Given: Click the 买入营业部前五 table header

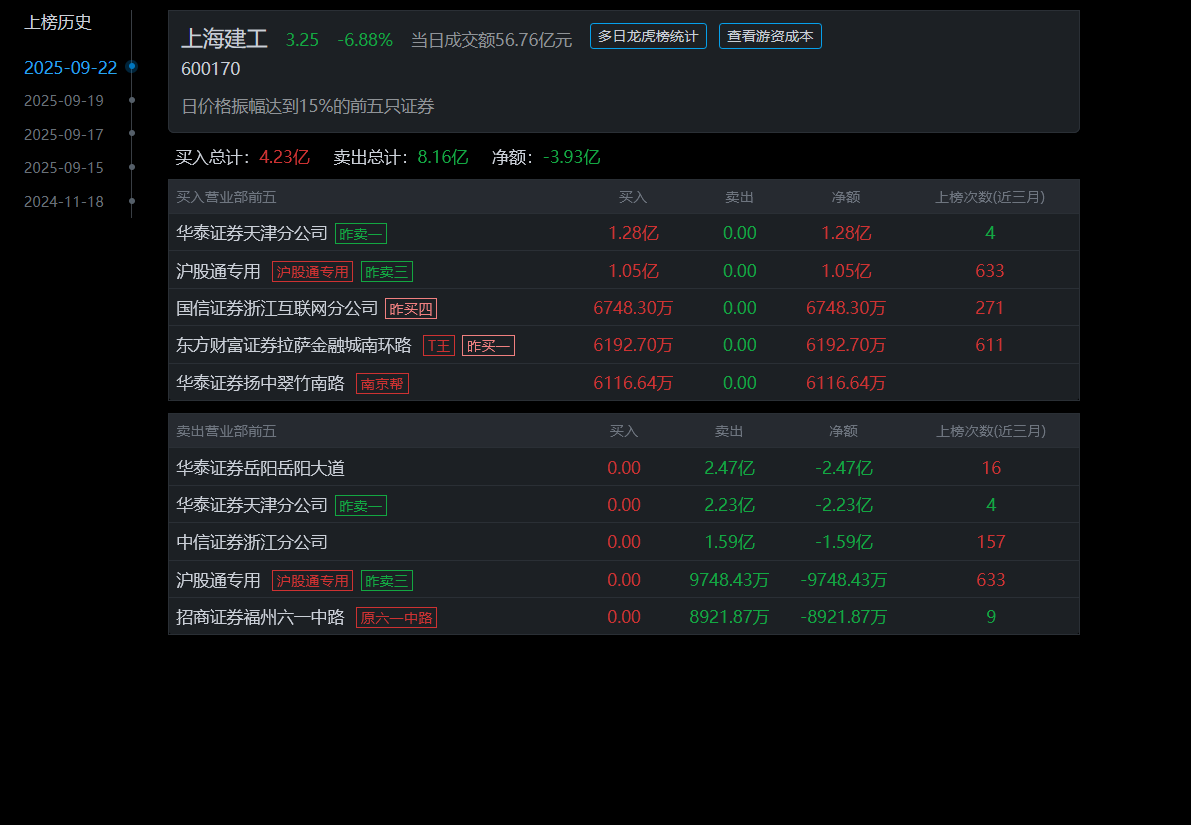Looking at the screenshot, I should tap(226, 198).
